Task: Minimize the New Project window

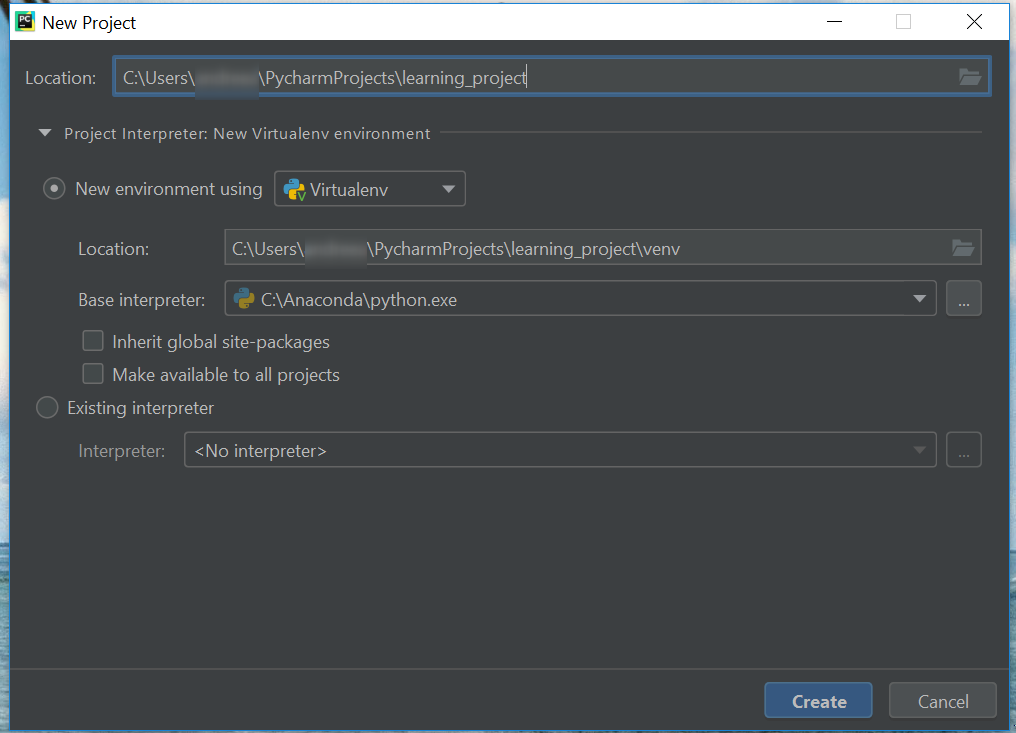Action: click(x=835, y=22)
